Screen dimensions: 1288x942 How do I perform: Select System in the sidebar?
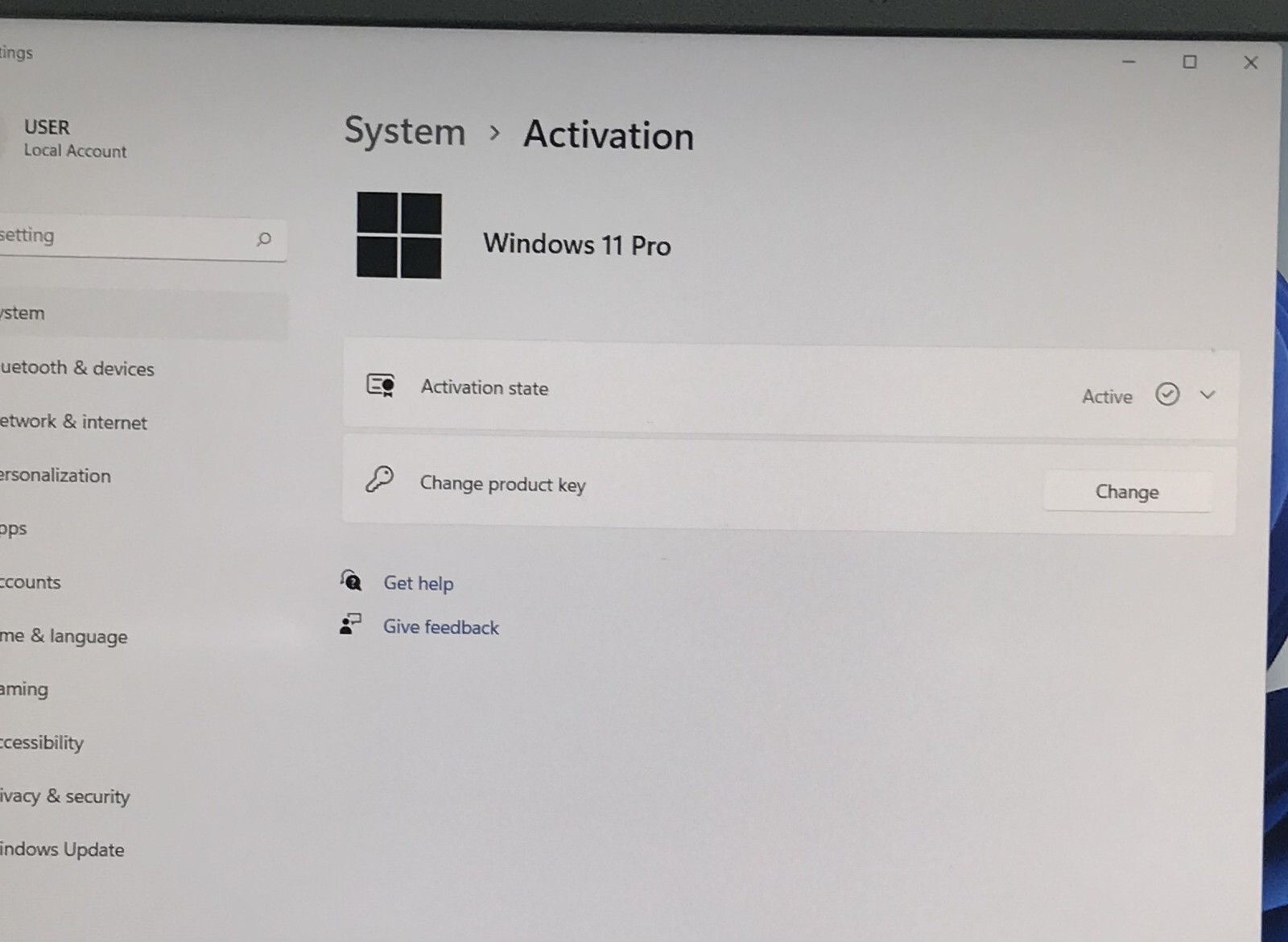pyautogui.click(x=142, y=314)
